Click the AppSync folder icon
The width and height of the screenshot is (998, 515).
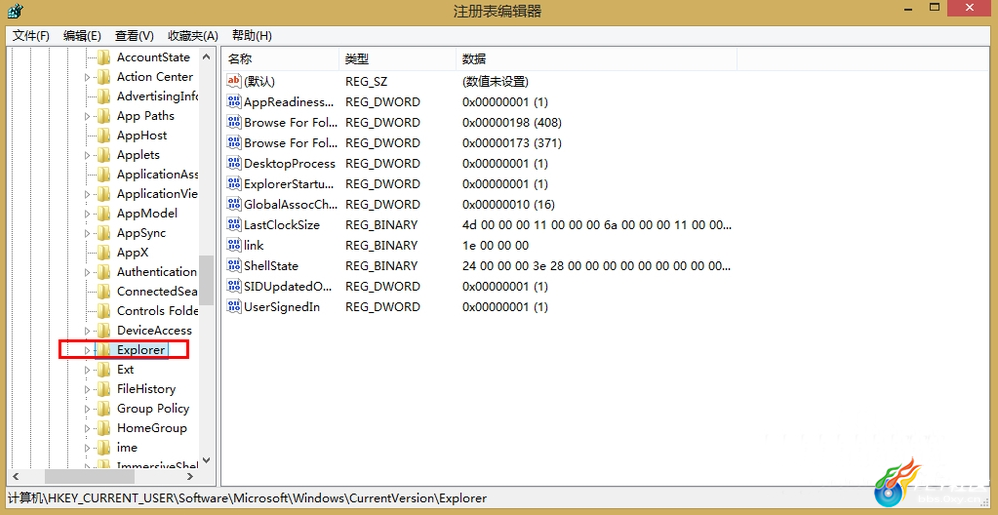pos(103,233)
